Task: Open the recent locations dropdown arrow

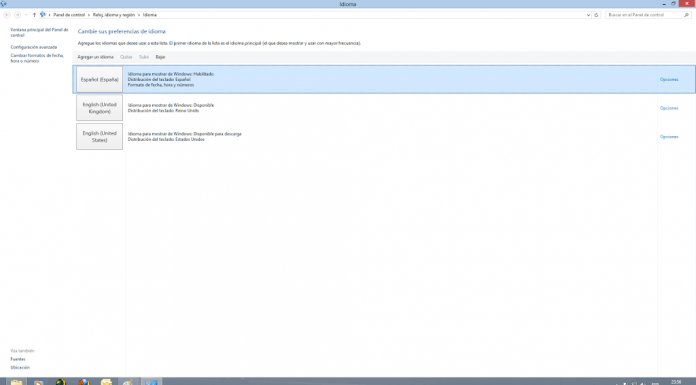Action: pyautogui.click(x=26, y=15)
